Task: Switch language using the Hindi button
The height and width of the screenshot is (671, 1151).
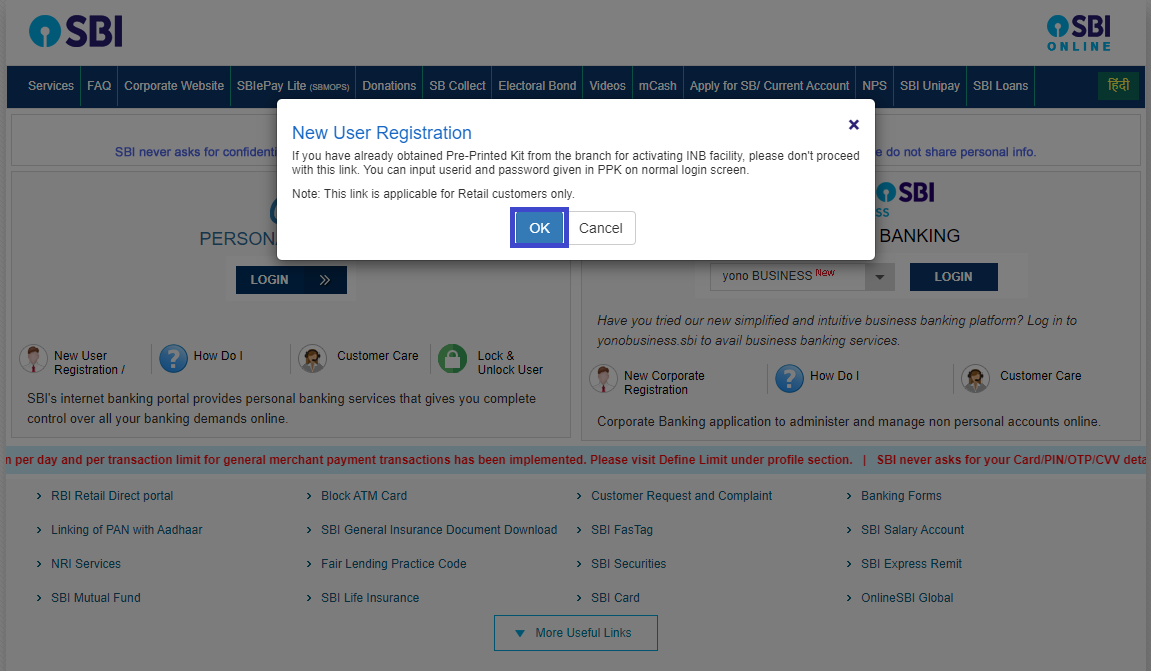Action: pyautogui.click(x=1118, y=86)
